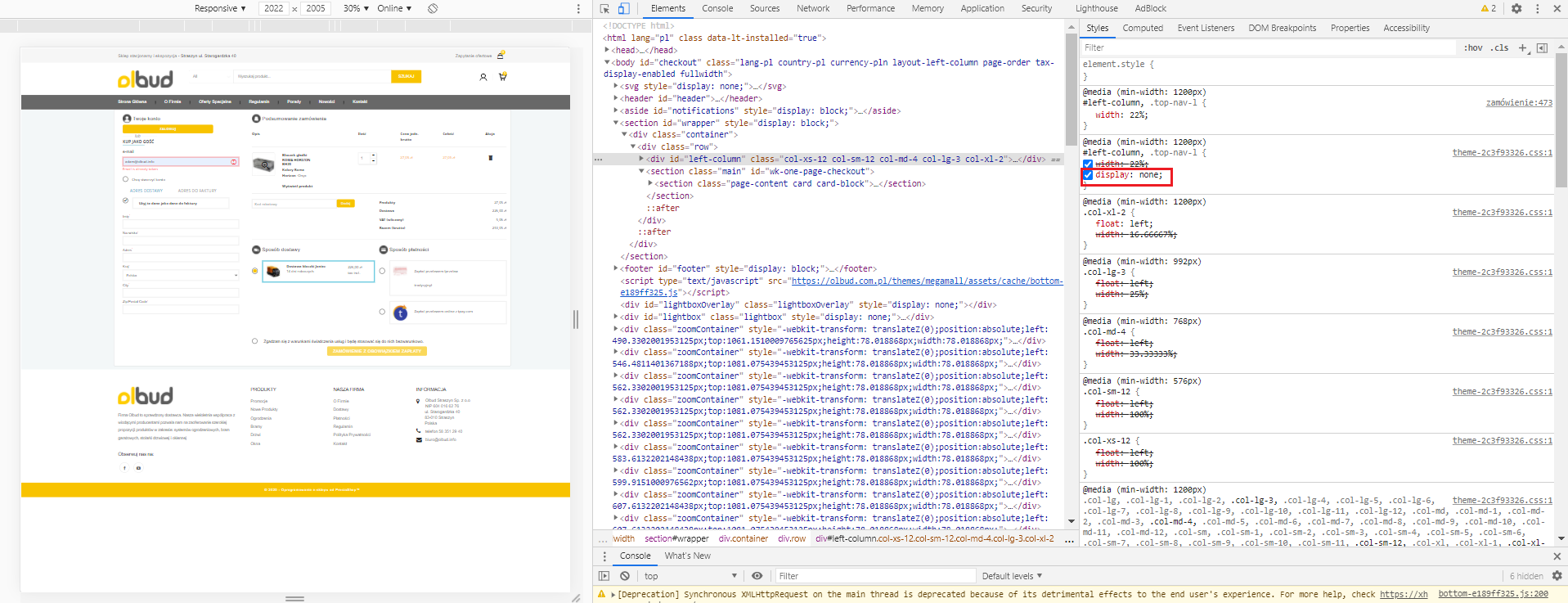Open the Responsive device dropdown

point(219,8)
